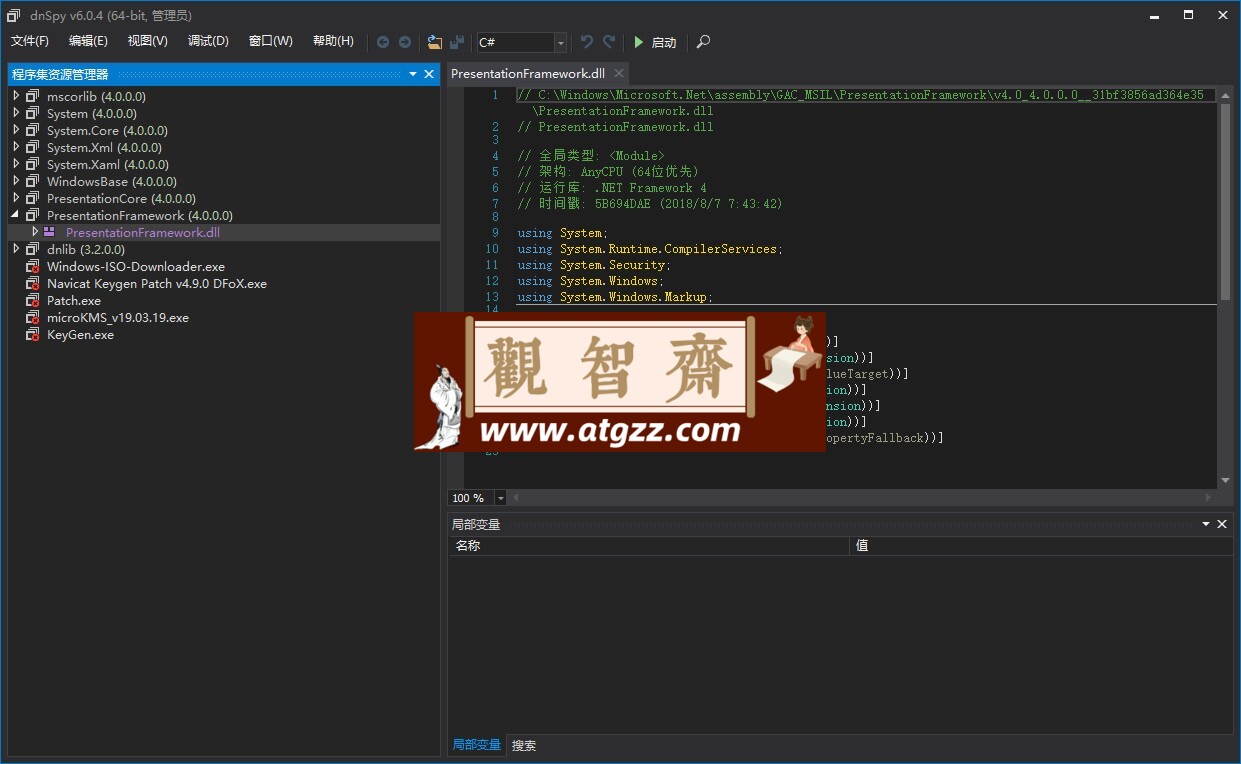Expand the System.Xml assembly node

click(16, 148)
